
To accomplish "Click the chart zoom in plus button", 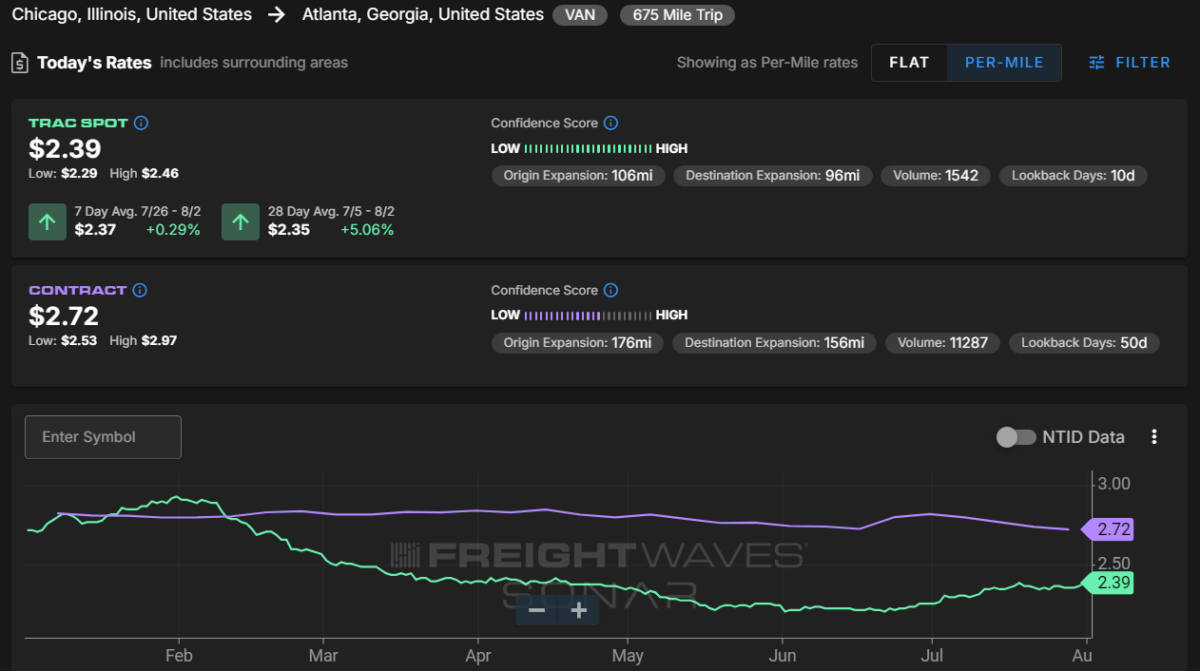I will (579, 610).
